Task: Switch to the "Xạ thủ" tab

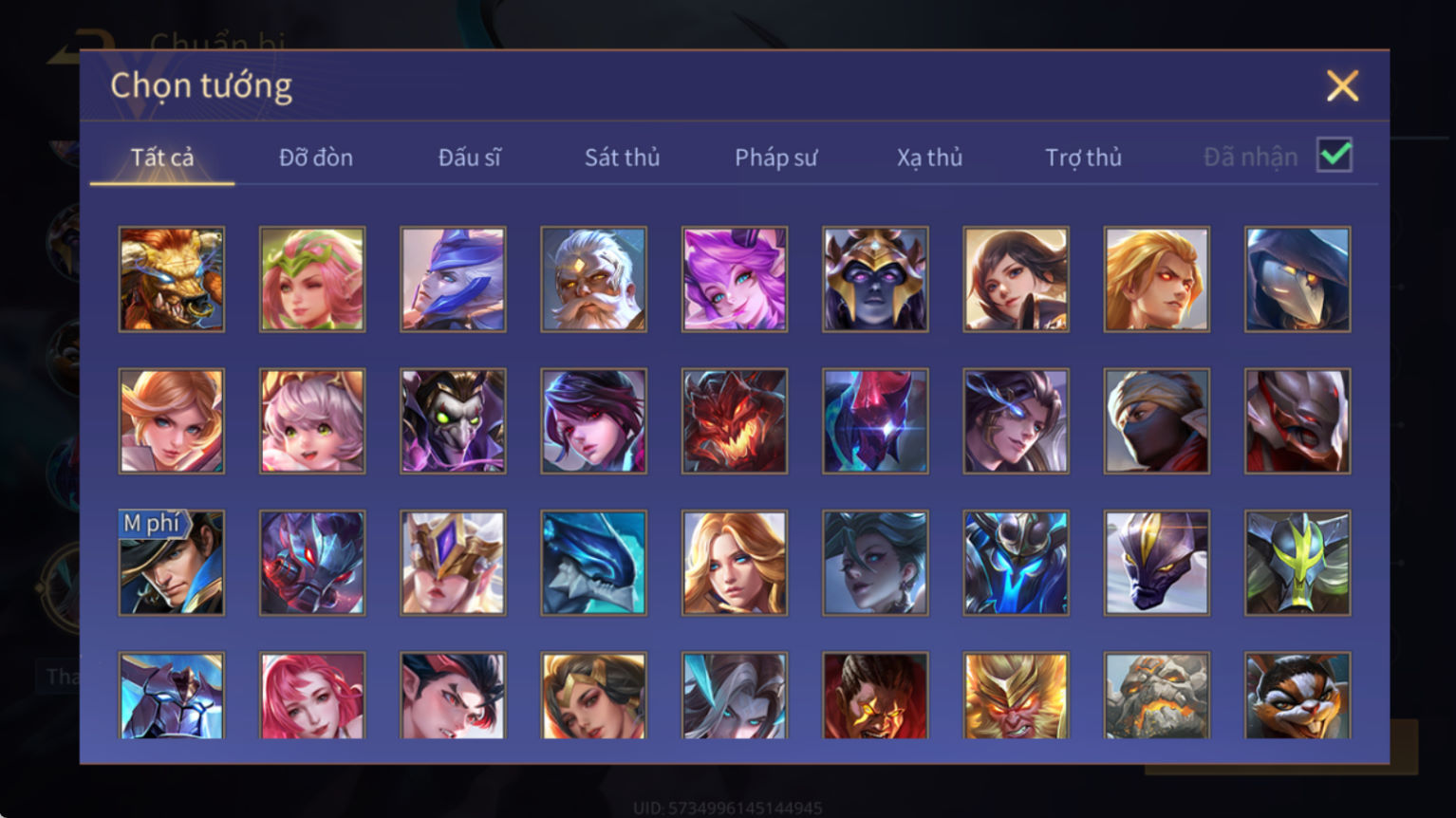Action: (x=929, y=158)
